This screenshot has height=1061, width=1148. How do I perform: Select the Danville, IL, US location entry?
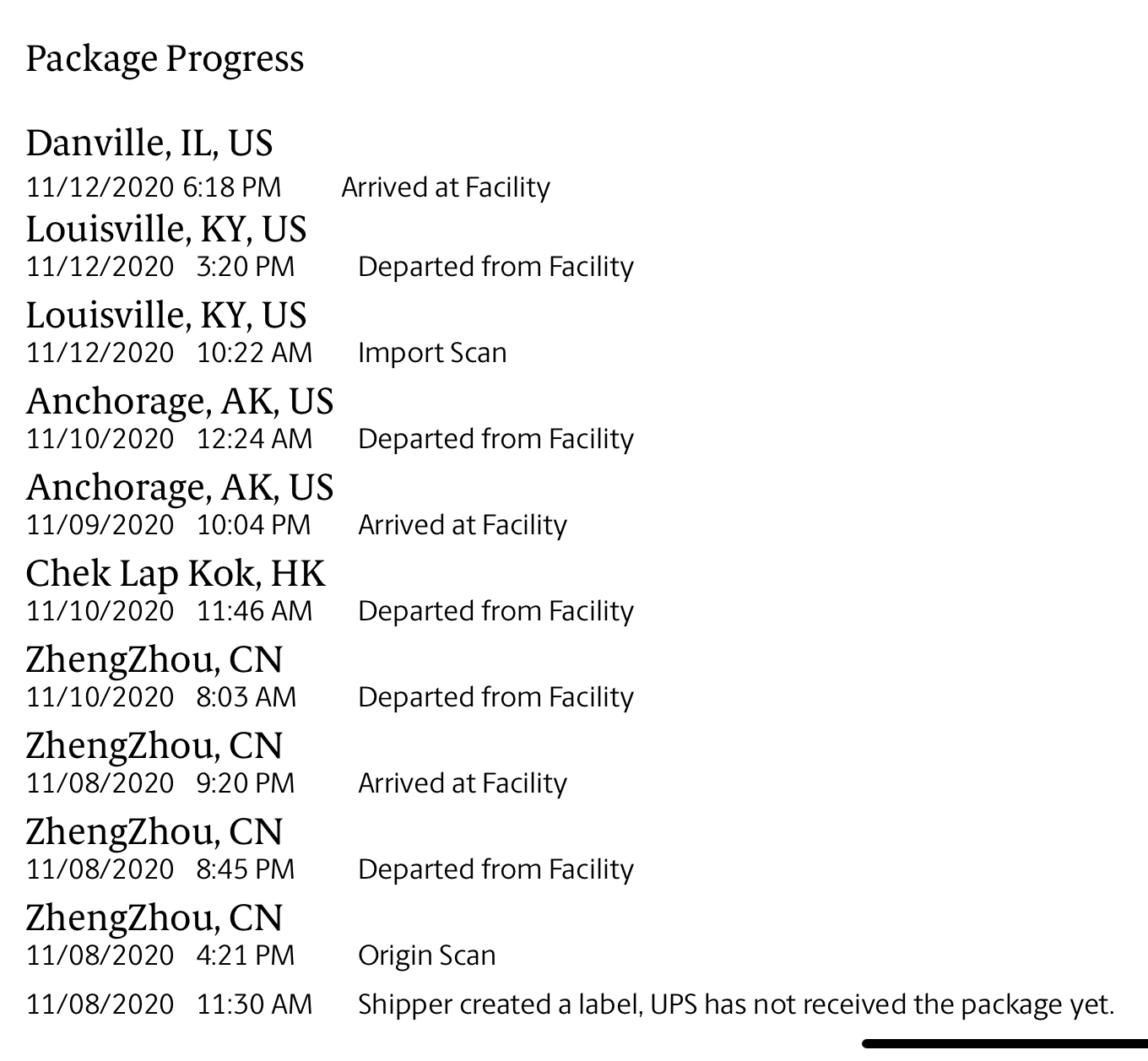(x=149, y=143)
